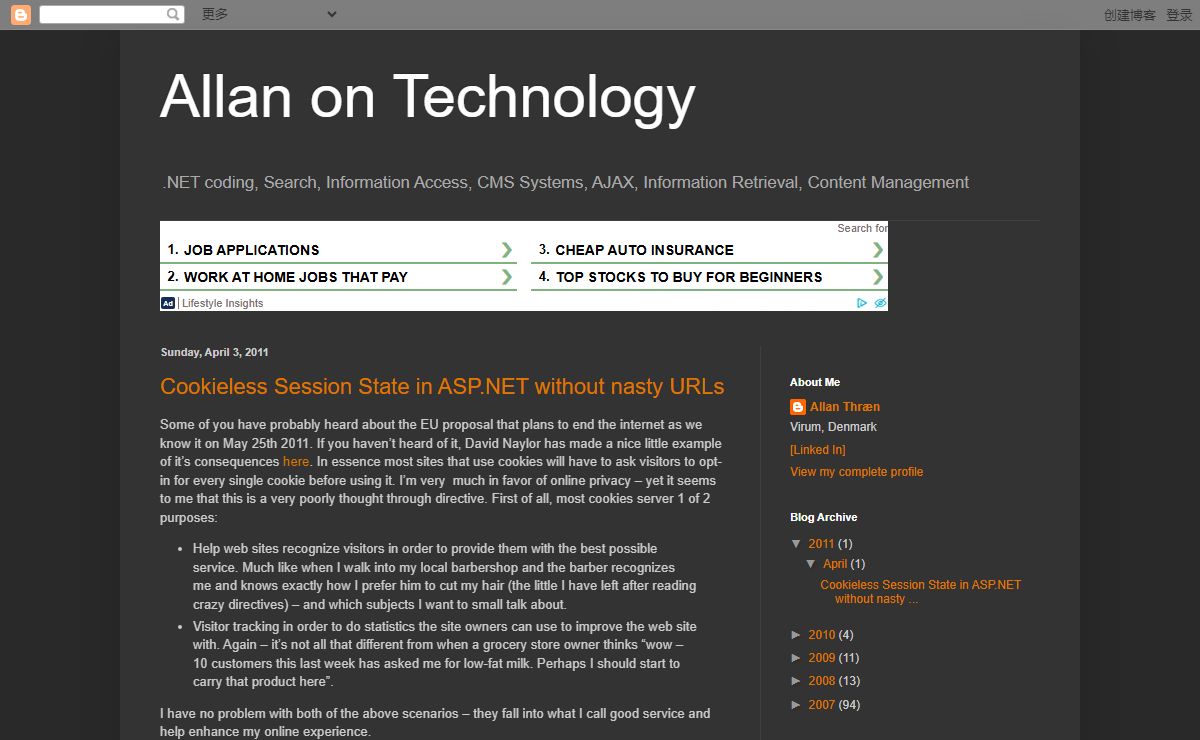Screen dimensions: 1200x740
Task: Click the 创建博客 link
Action: coord(1130,15)
